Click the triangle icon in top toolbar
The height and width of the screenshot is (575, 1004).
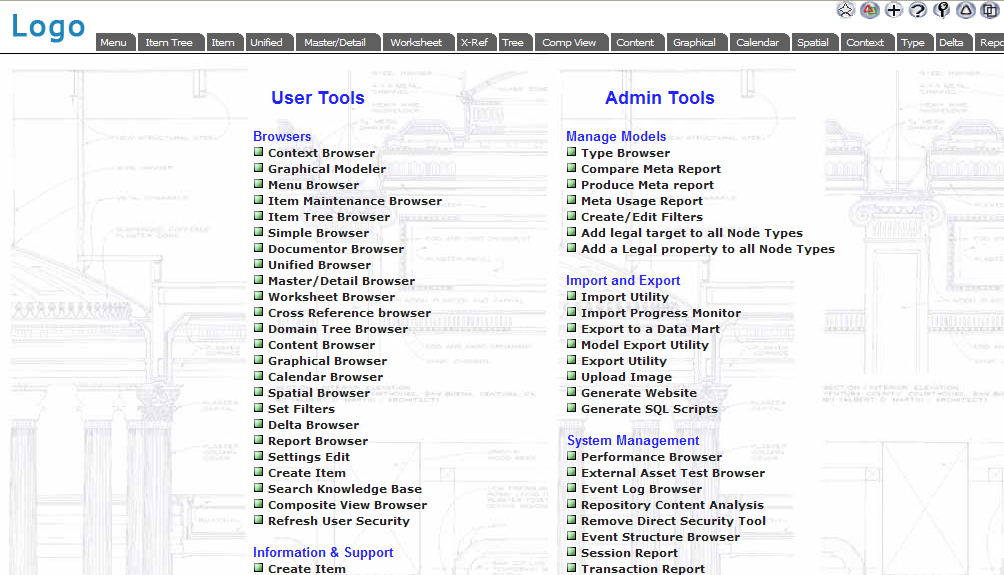(x=965, y=10)
